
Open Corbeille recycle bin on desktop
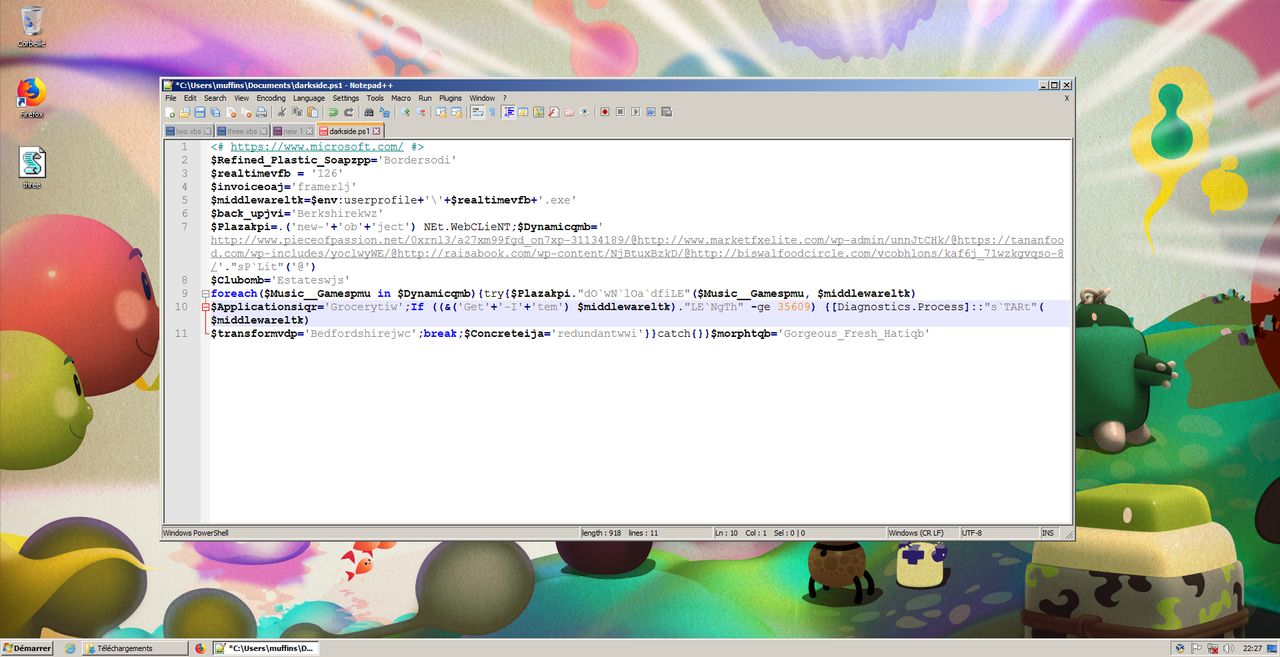[32, 26]
